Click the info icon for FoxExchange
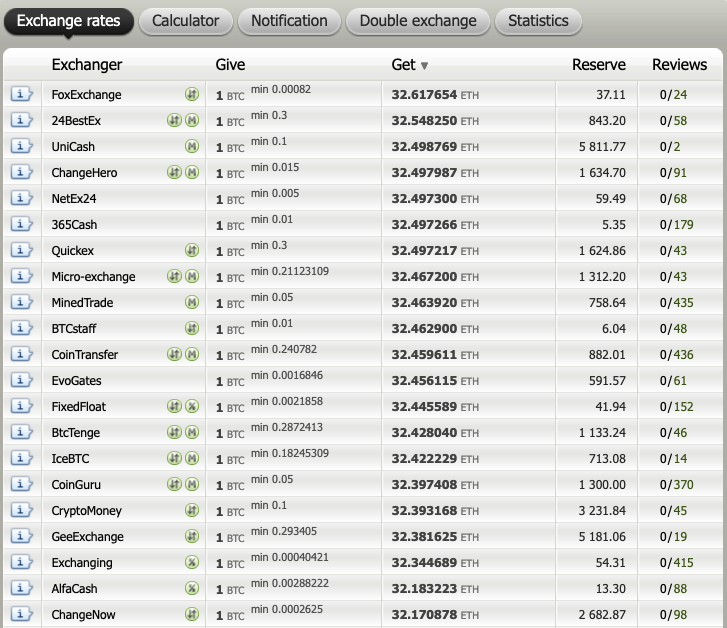The image size is (727, 628). tap(21, 95)
